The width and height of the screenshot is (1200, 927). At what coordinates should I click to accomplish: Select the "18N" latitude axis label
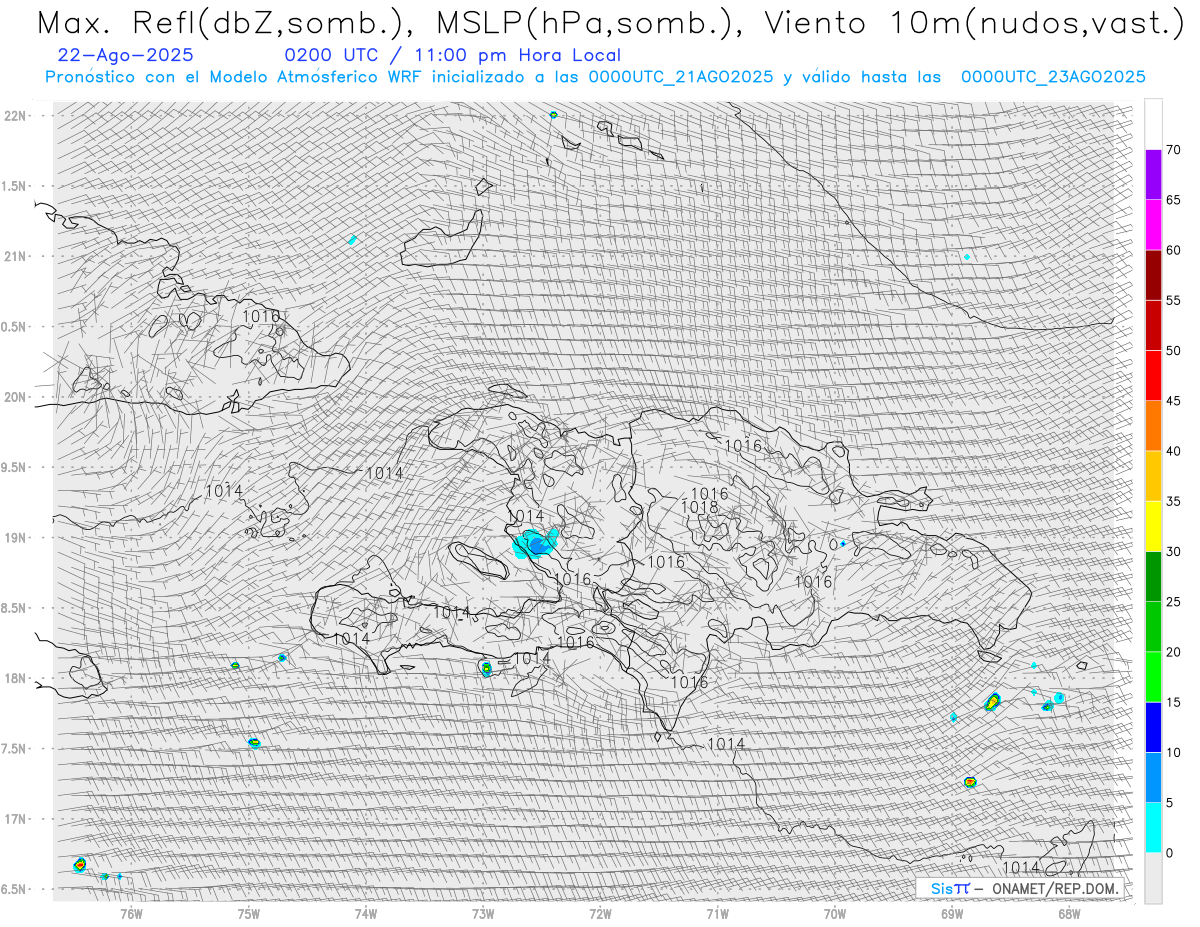click(14, 678)
